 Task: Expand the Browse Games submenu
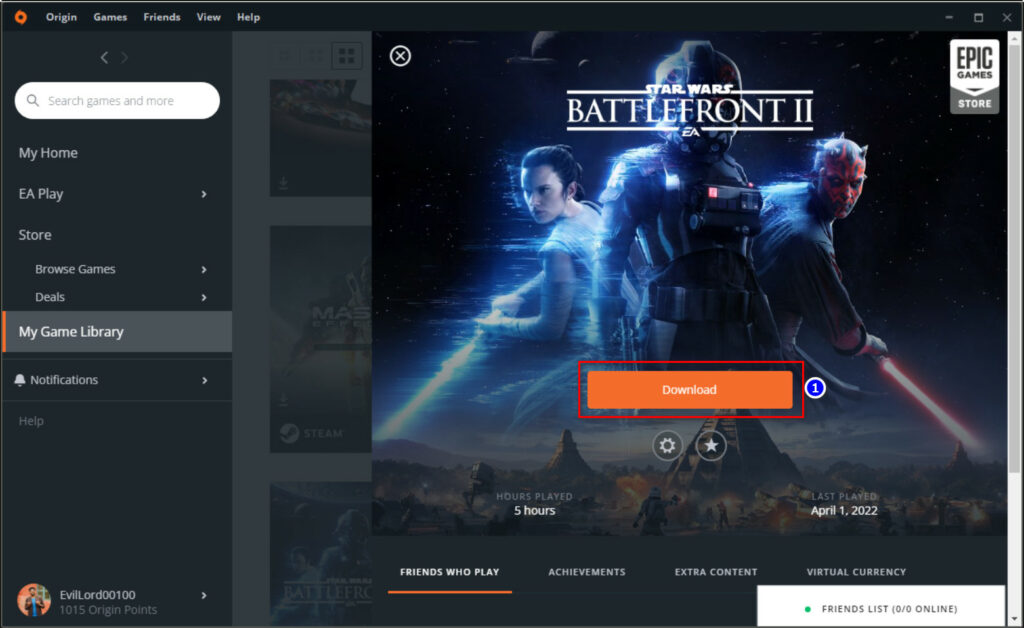click(204, 270)
